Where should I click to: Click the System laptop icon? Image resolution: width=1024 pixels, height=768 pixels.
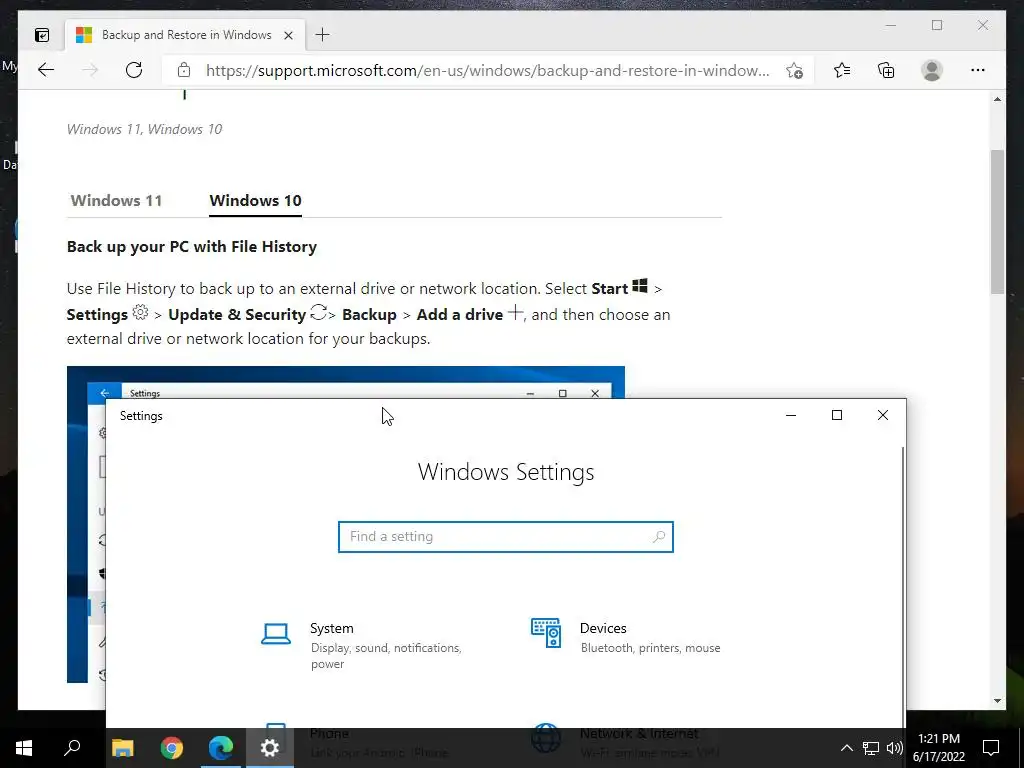tap(276, 634)
